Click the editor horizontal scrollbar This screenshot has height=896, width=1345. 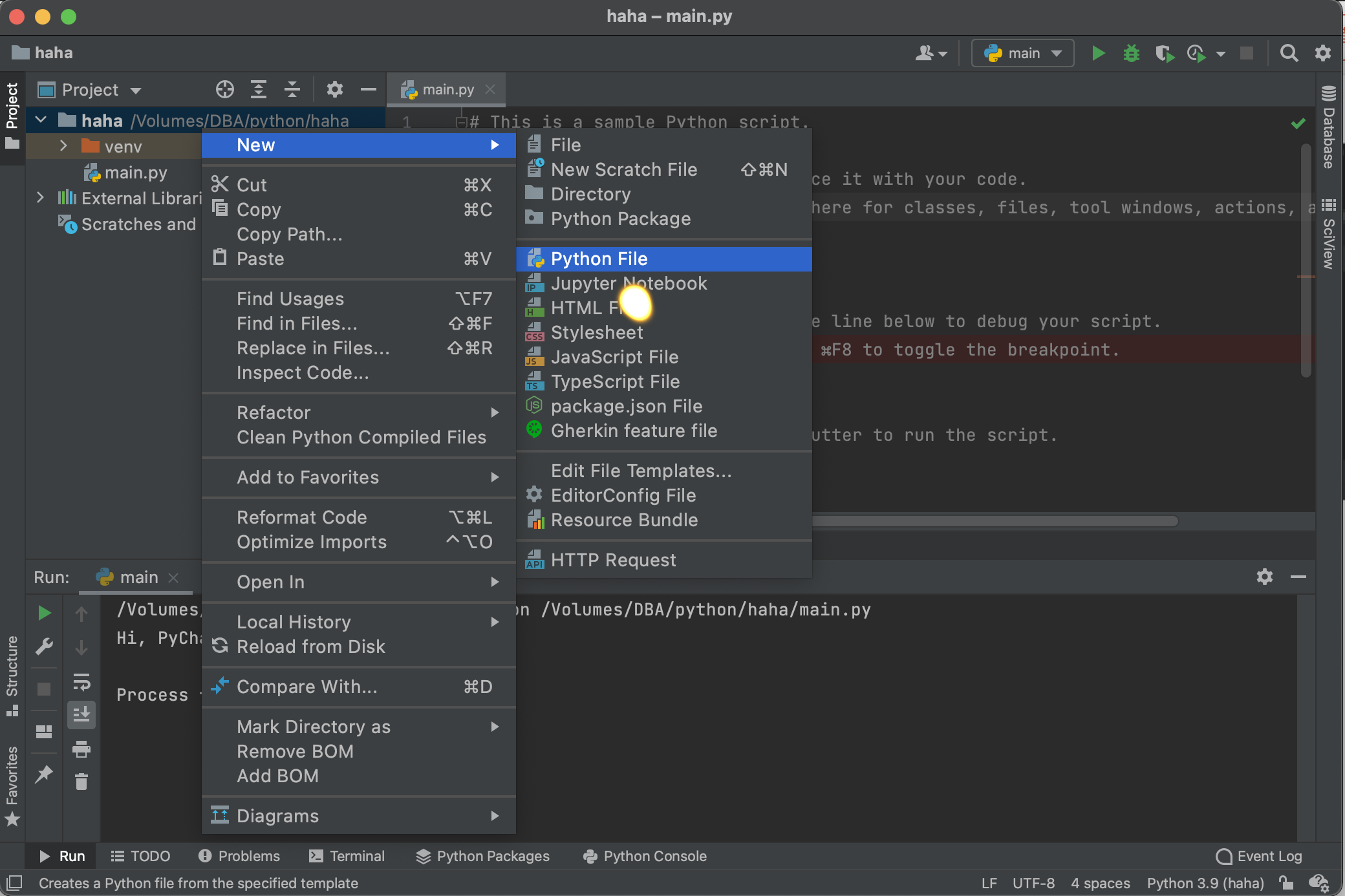[x=995, y=521]
